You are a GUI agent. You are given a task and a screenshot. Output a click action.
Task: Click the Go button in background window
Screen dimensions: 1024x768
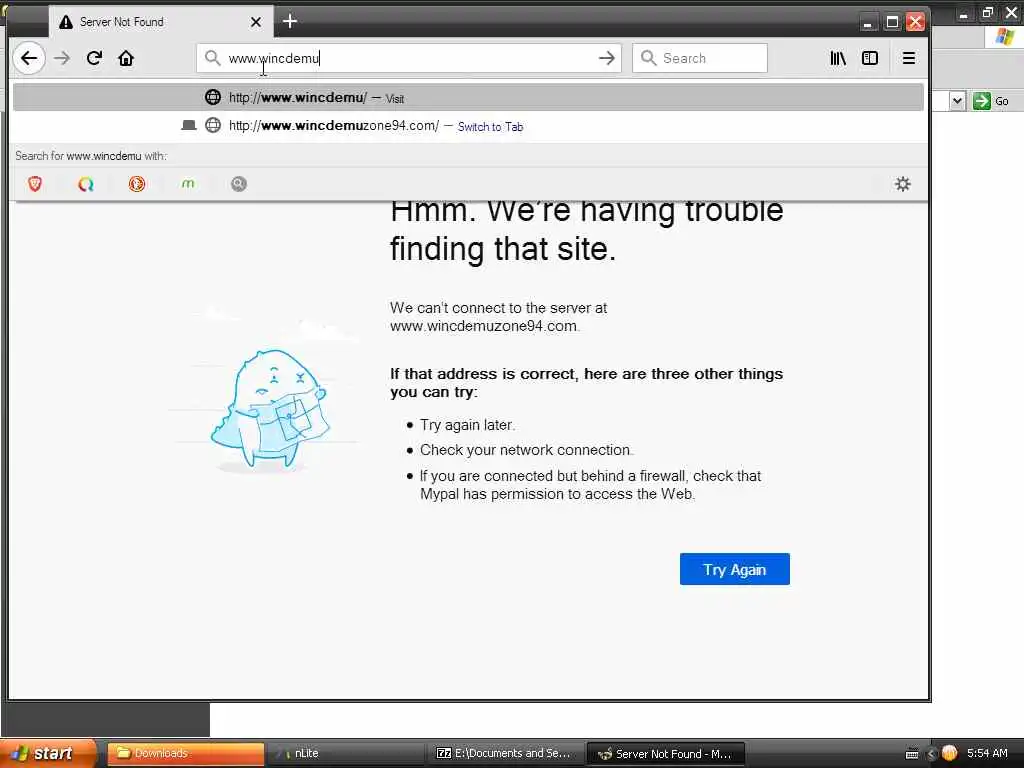(x=991, y=101)
